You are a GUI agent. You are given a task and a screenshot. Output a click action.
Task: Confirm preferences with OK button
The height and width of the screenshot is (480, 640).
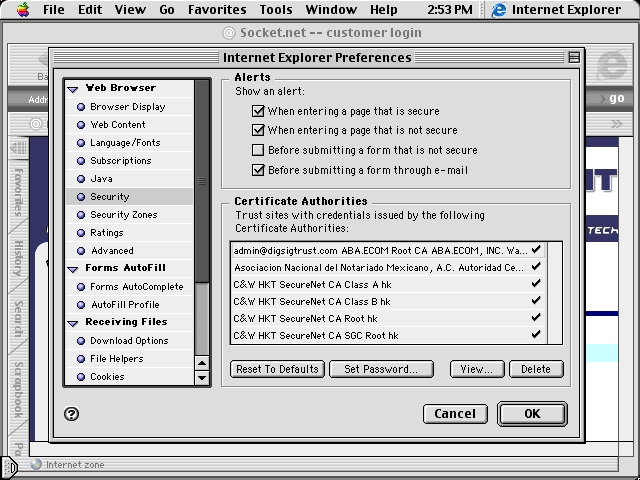tap(532, 414)
